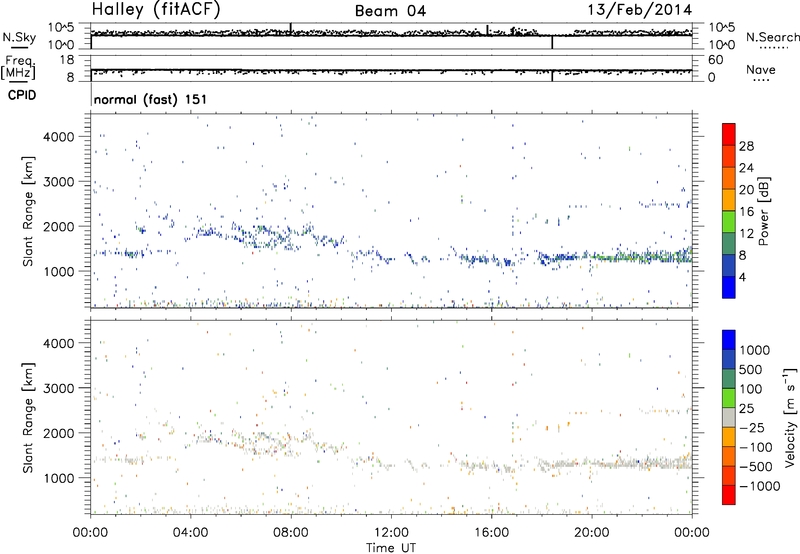This screenshot has width=800, height=554.
Task: Click the '1000' range tick of velocity panel
Action: pyautogui.click(x=59, y=478)
